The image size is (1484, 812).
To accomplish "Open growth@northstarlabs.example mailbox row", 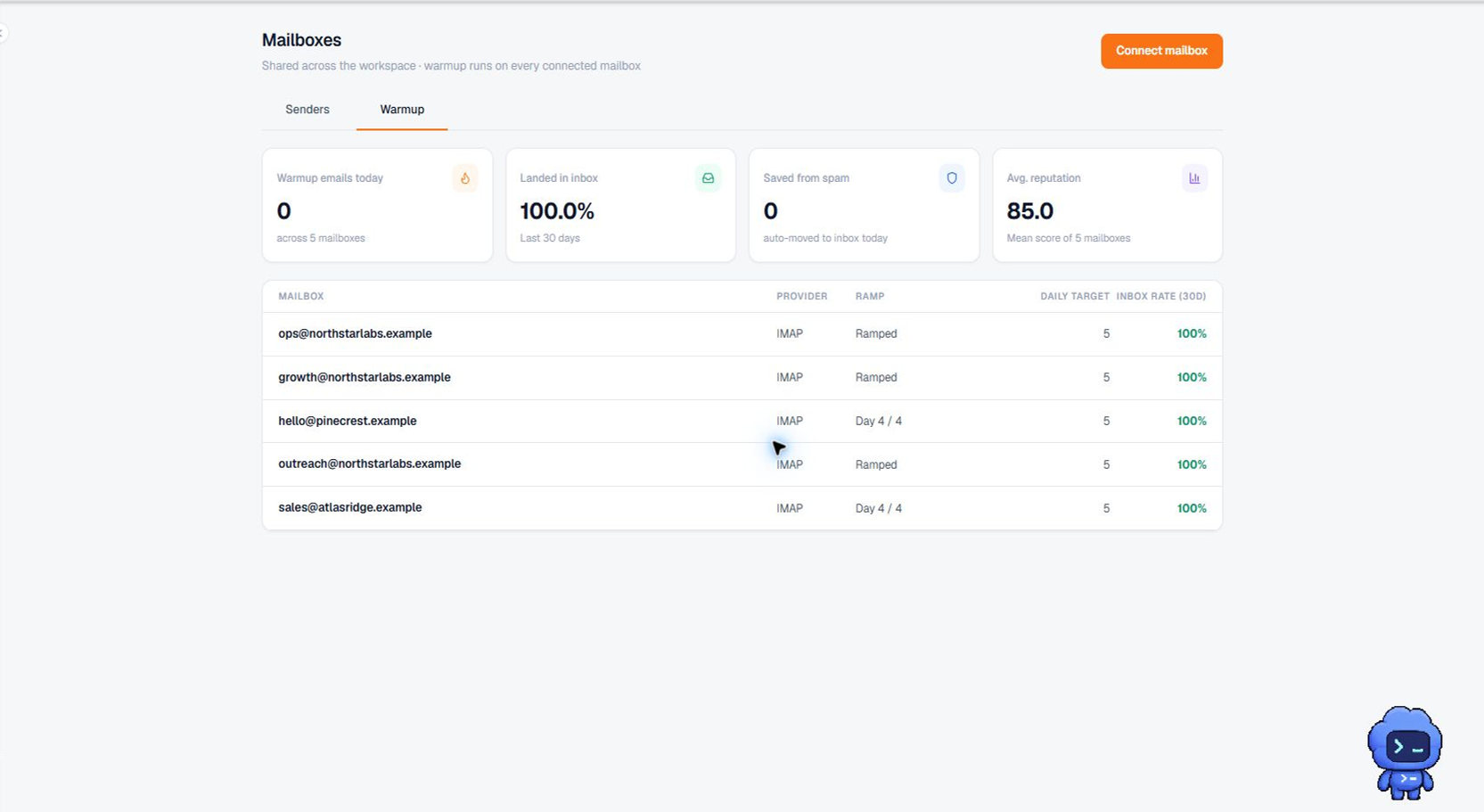I will (742, 378).
